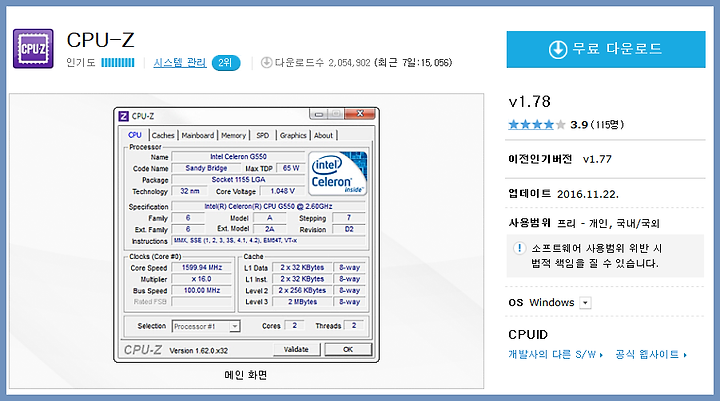Click the Validate button in CPU-Z

[296, 350]
